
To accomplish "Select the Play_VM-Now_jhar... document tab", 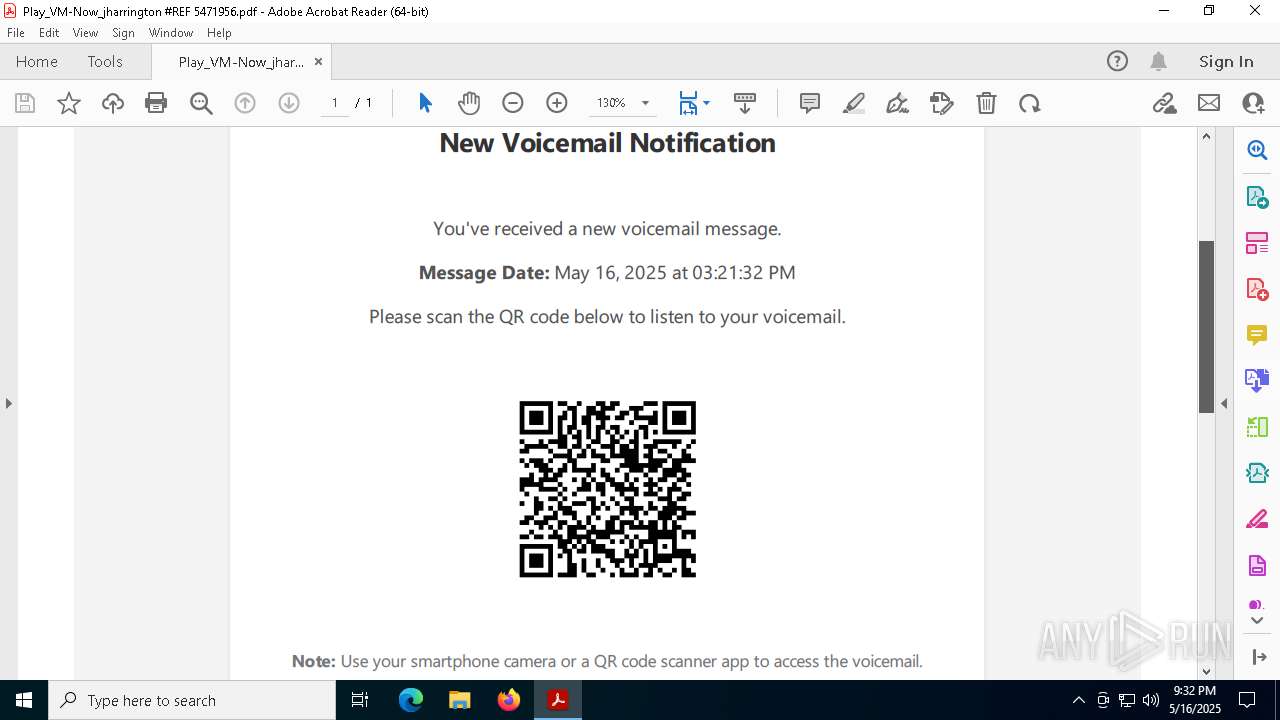I will [241, 62].
